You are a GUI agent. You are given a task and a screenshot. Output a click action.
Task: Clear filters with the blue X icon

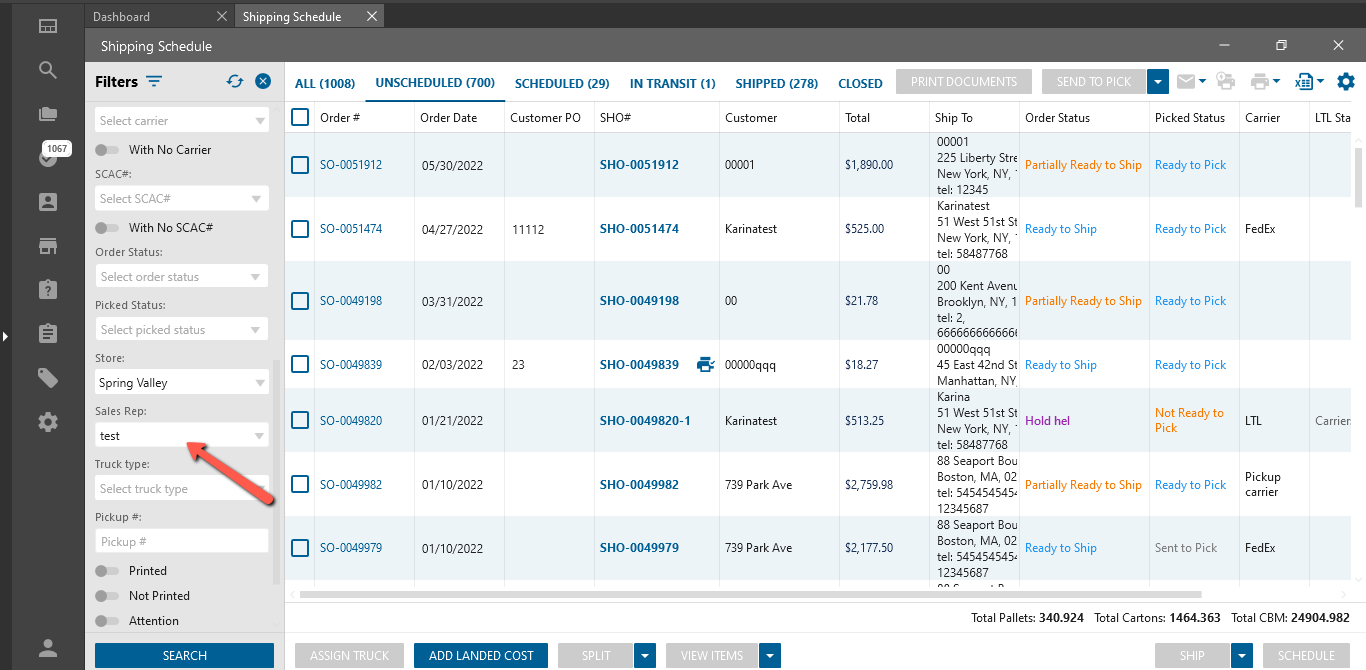(263, 81)
